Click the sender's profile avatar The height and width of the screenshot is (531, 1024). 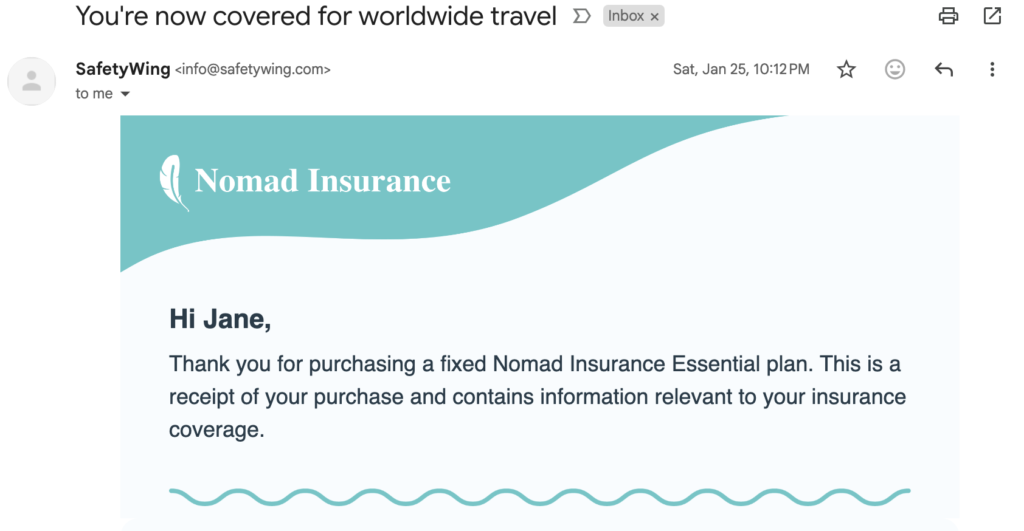point(32,81)
